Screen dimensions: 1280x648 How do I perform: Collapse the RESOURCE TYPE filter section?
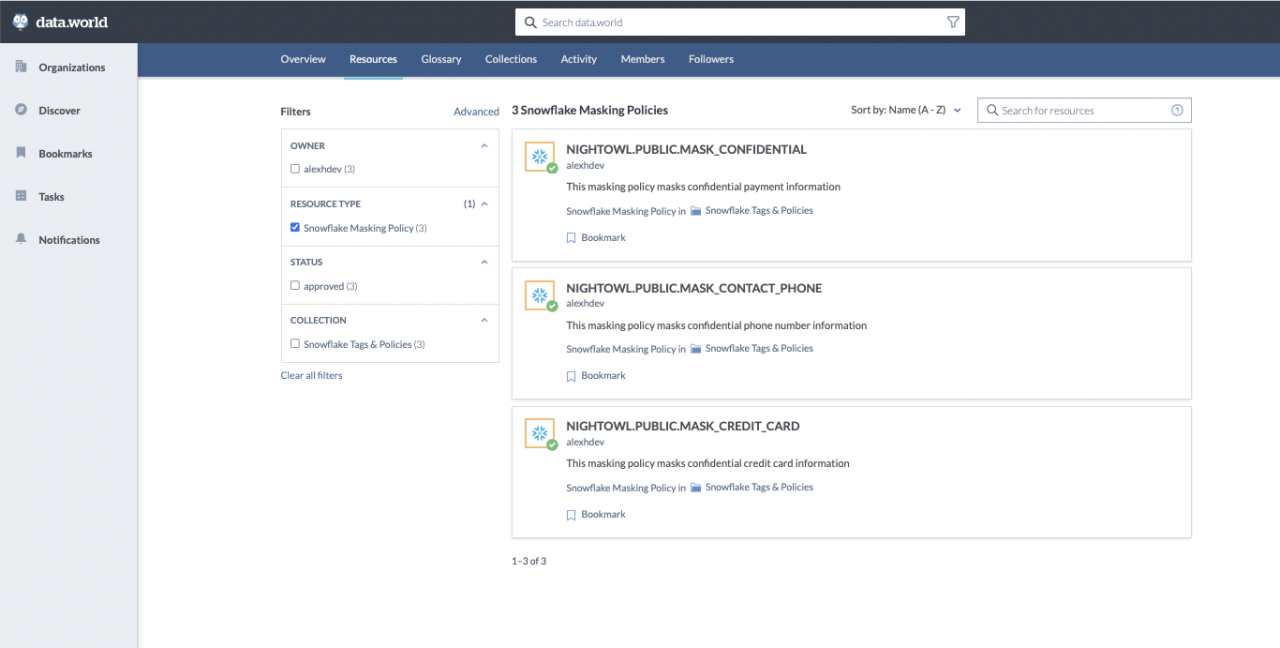point(484,204)
